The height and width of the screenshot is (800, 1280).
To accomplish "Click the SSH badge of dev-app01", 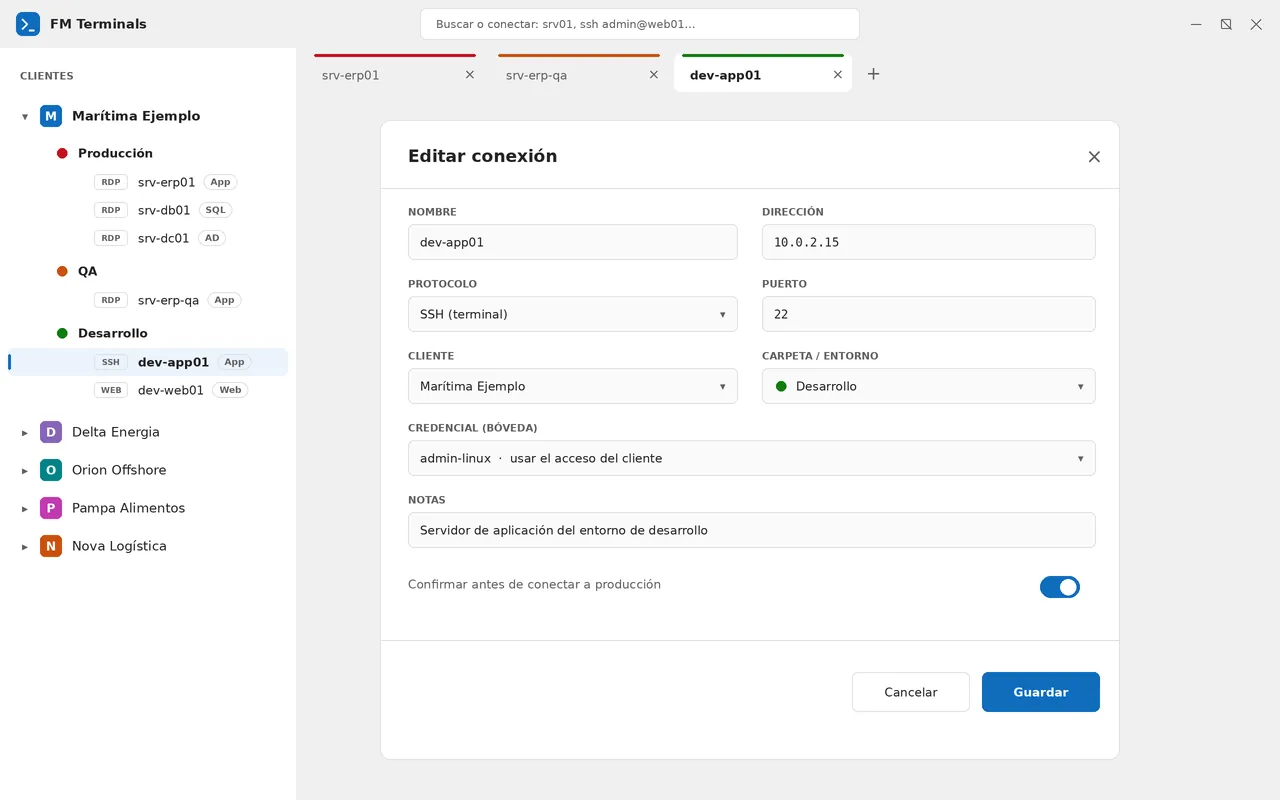I will [111, 362].
